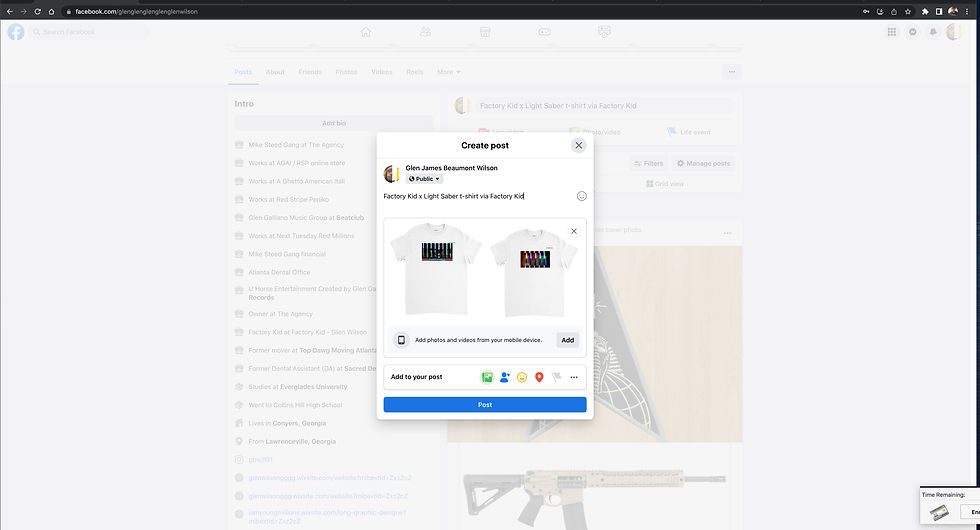
Task: Close the Create post dialog
Action: [x=578, y=146]
